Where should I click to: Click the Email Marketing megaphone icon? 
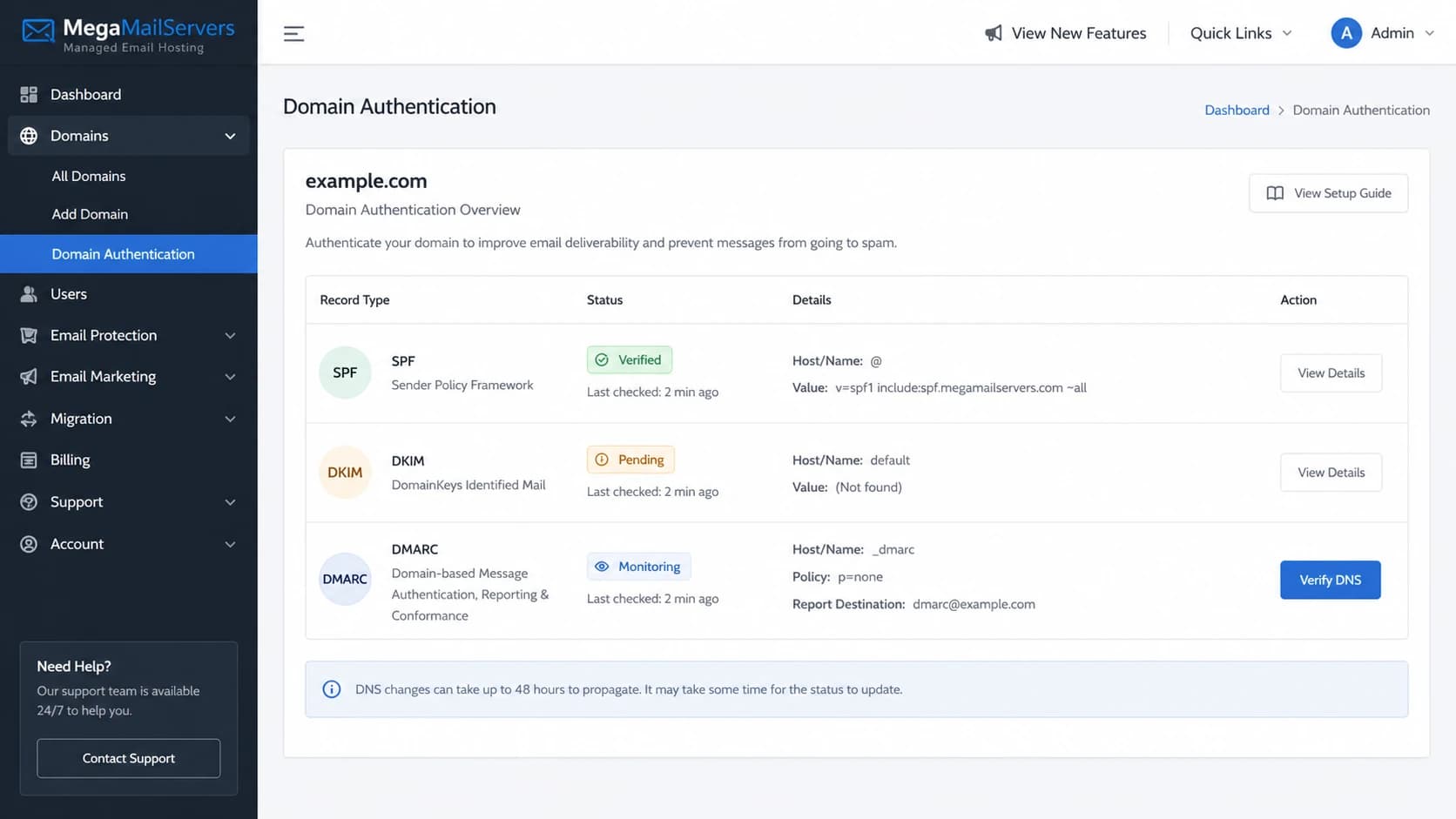click(29, 376)
